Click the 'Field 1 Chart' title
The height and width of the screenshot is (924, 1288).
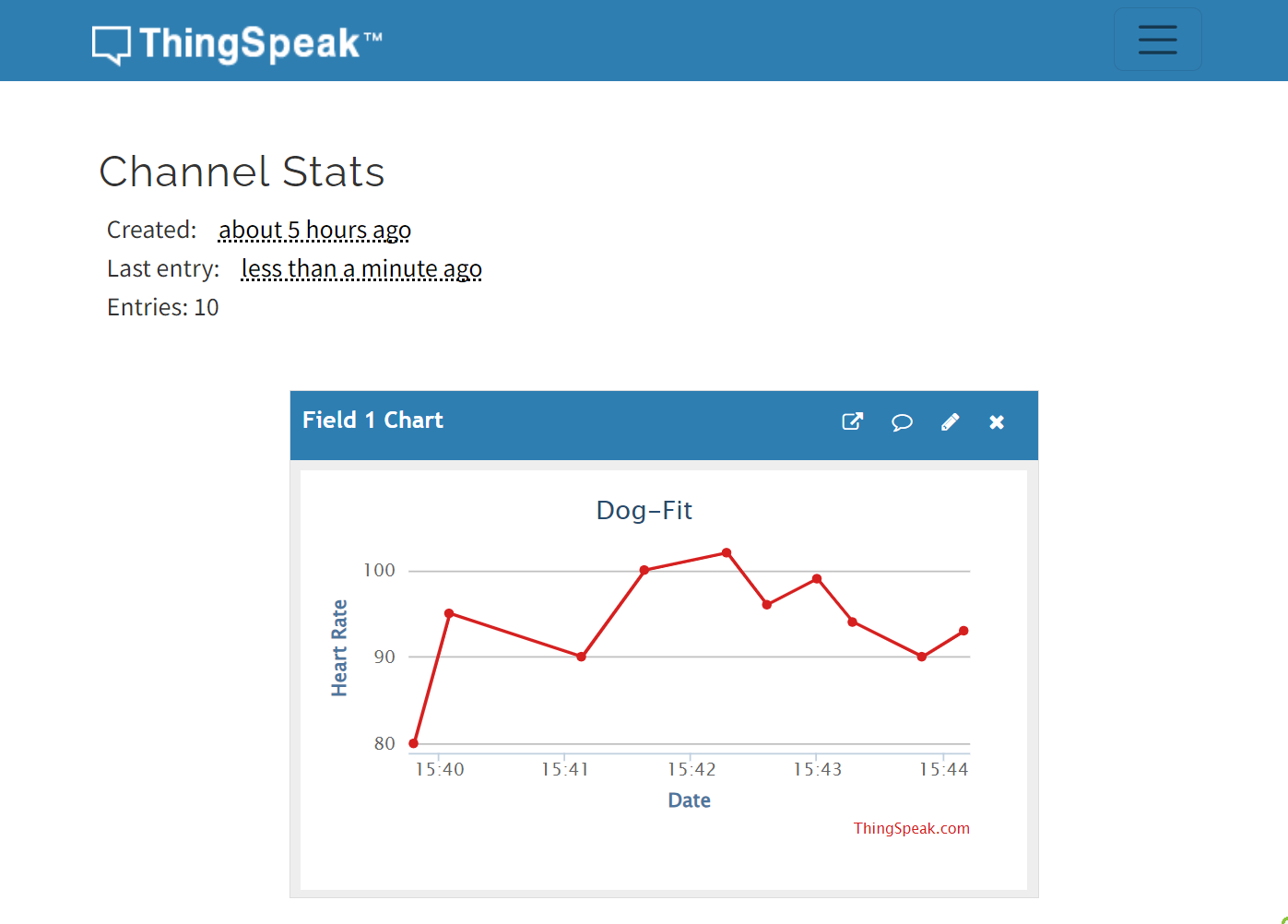click(372, 421)
